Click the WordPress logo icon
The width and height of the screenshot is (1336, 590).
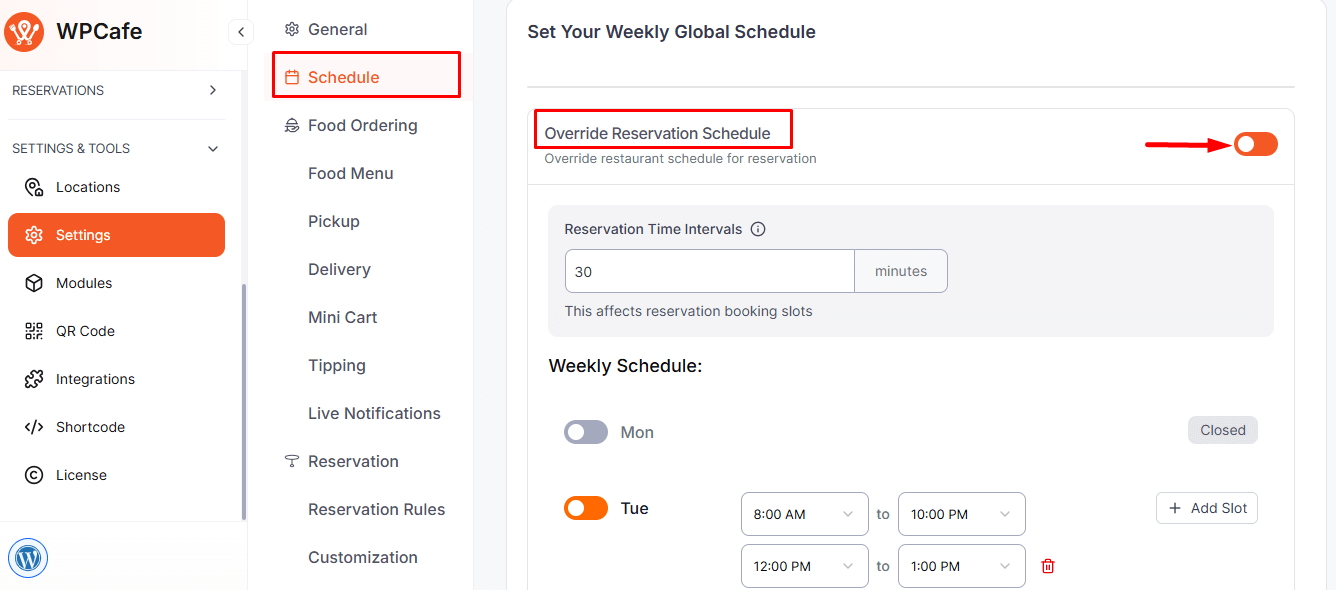pyautogui.click(x=28, y=558)
